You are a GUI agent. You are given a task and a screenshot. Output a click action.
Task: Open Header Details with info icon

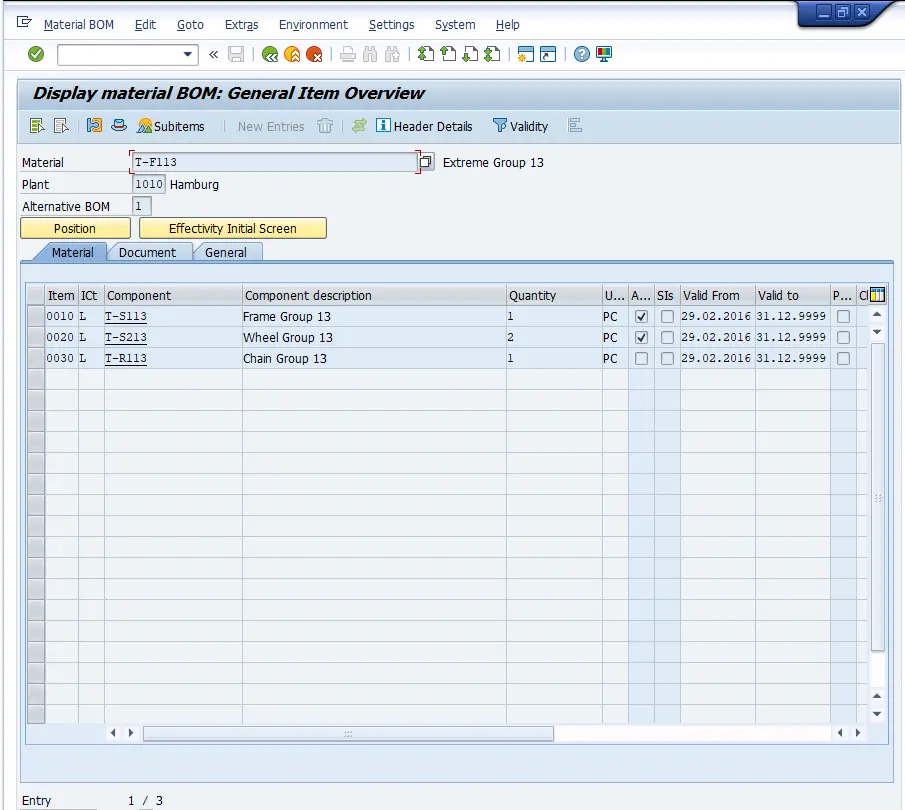point(423,126)
